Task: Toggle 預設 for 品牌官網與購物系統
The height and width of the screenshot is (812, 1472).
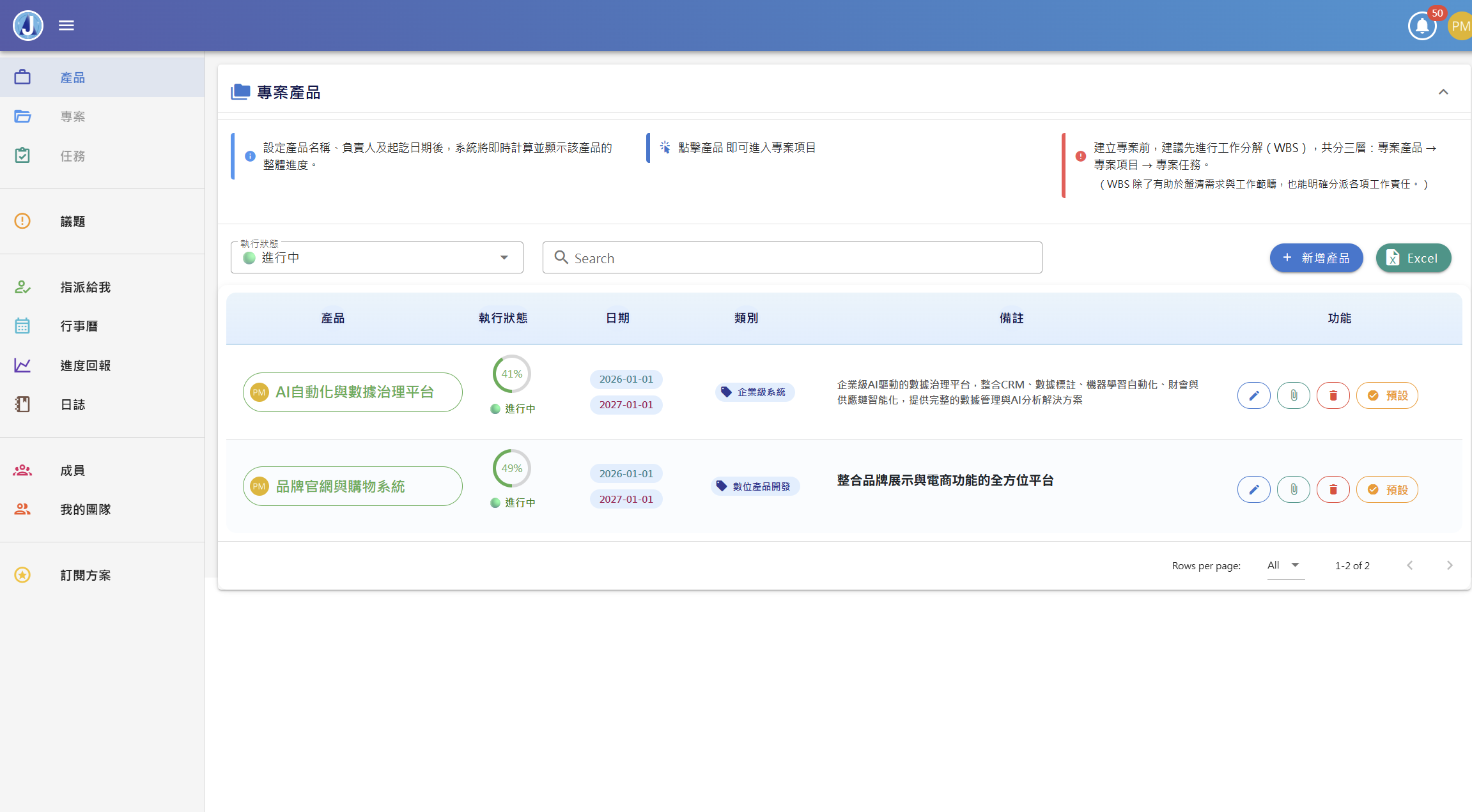Action: [x=1387, y=489]
